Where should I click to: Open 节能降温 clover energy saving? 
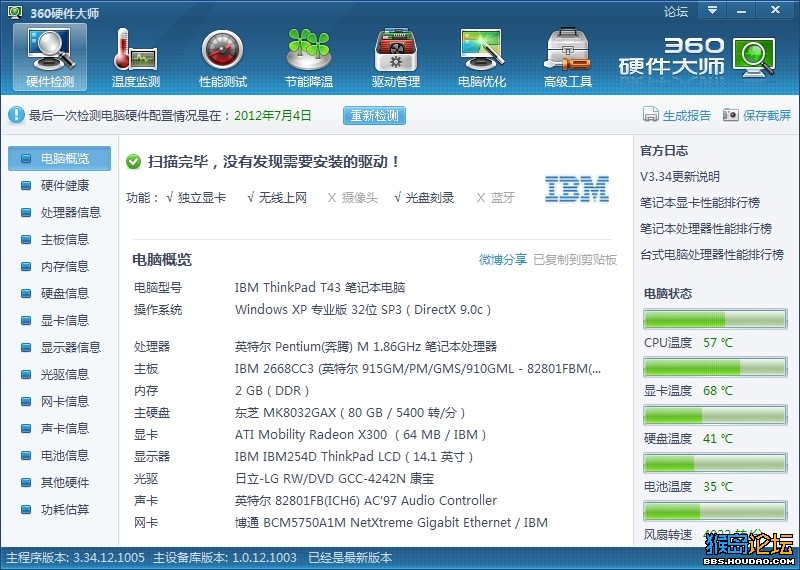[309, 57]
